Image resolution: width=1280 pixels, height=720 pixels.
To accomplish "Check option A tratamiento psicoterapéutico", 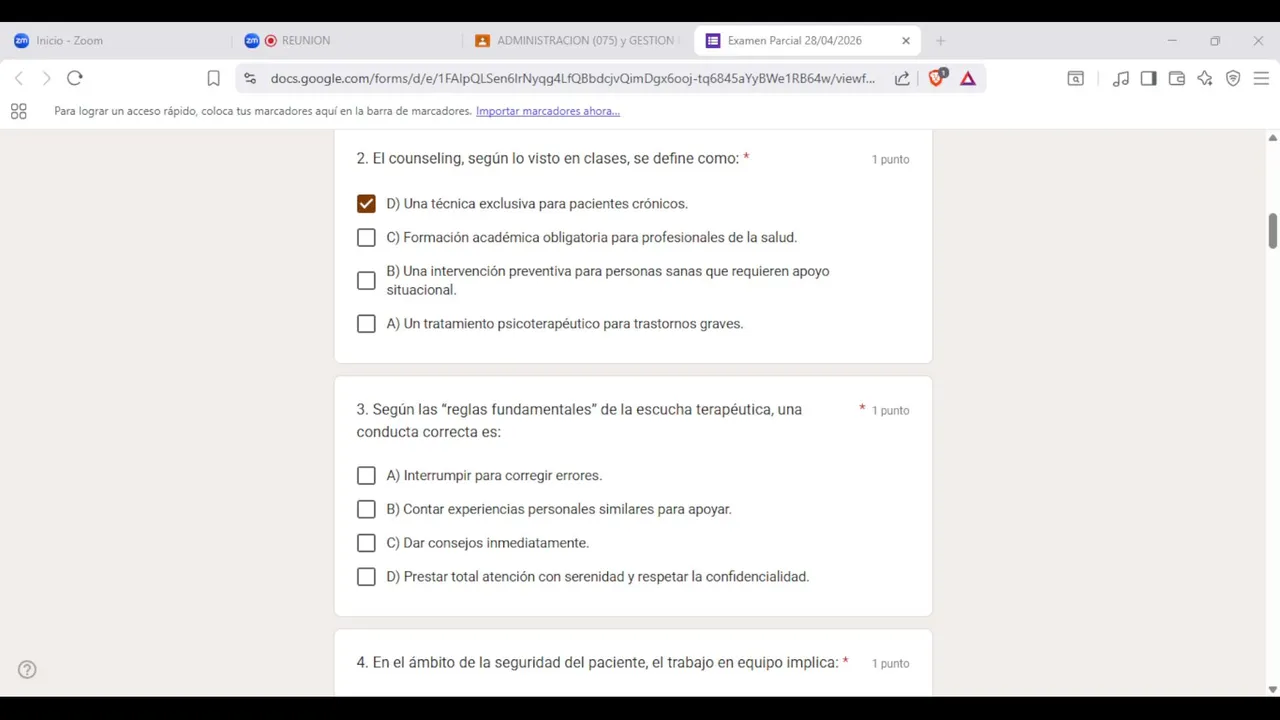I will pyautogui.click(x=366, y=324).
